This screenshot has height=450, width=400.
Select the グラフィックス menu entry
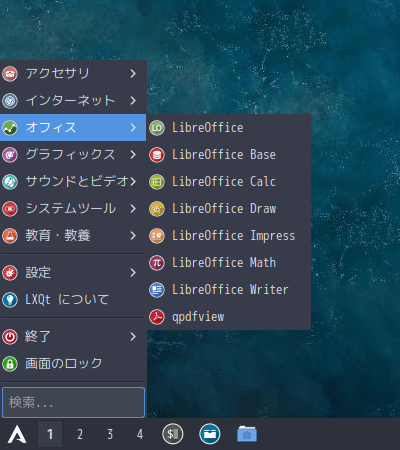(73, 155)
